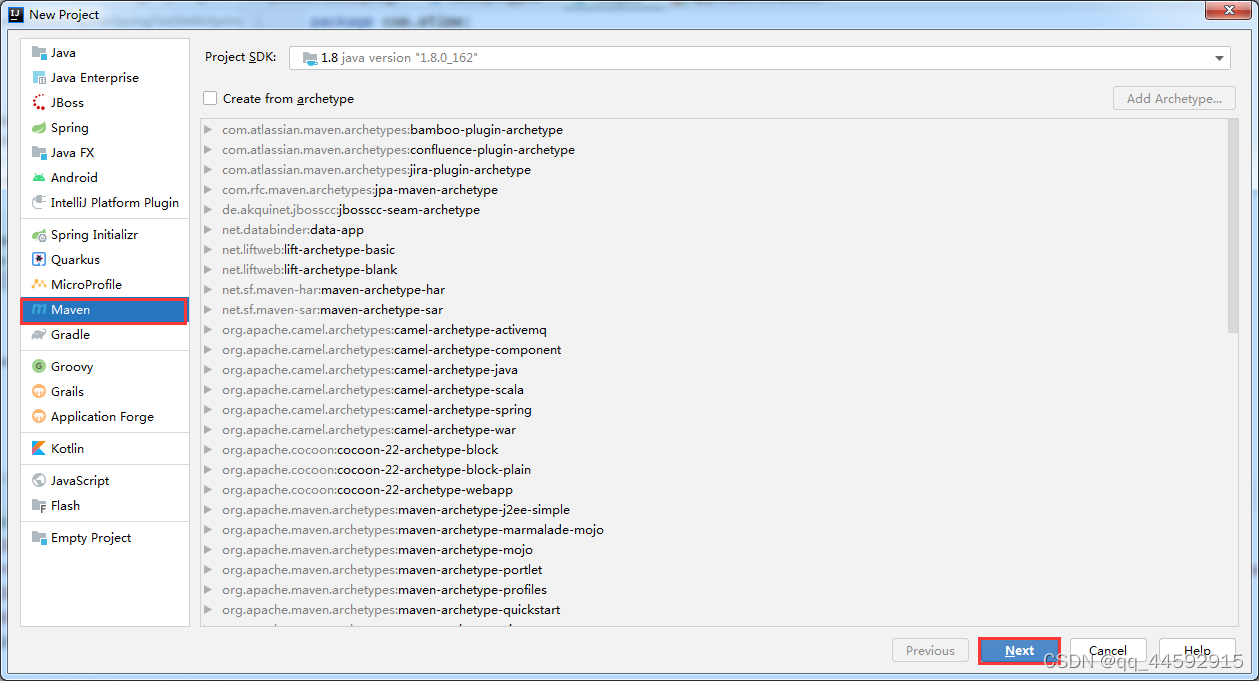The image size is (1259, 681).
Task: Expand the data-app archetype node
Action: click(x=208, y=230)
